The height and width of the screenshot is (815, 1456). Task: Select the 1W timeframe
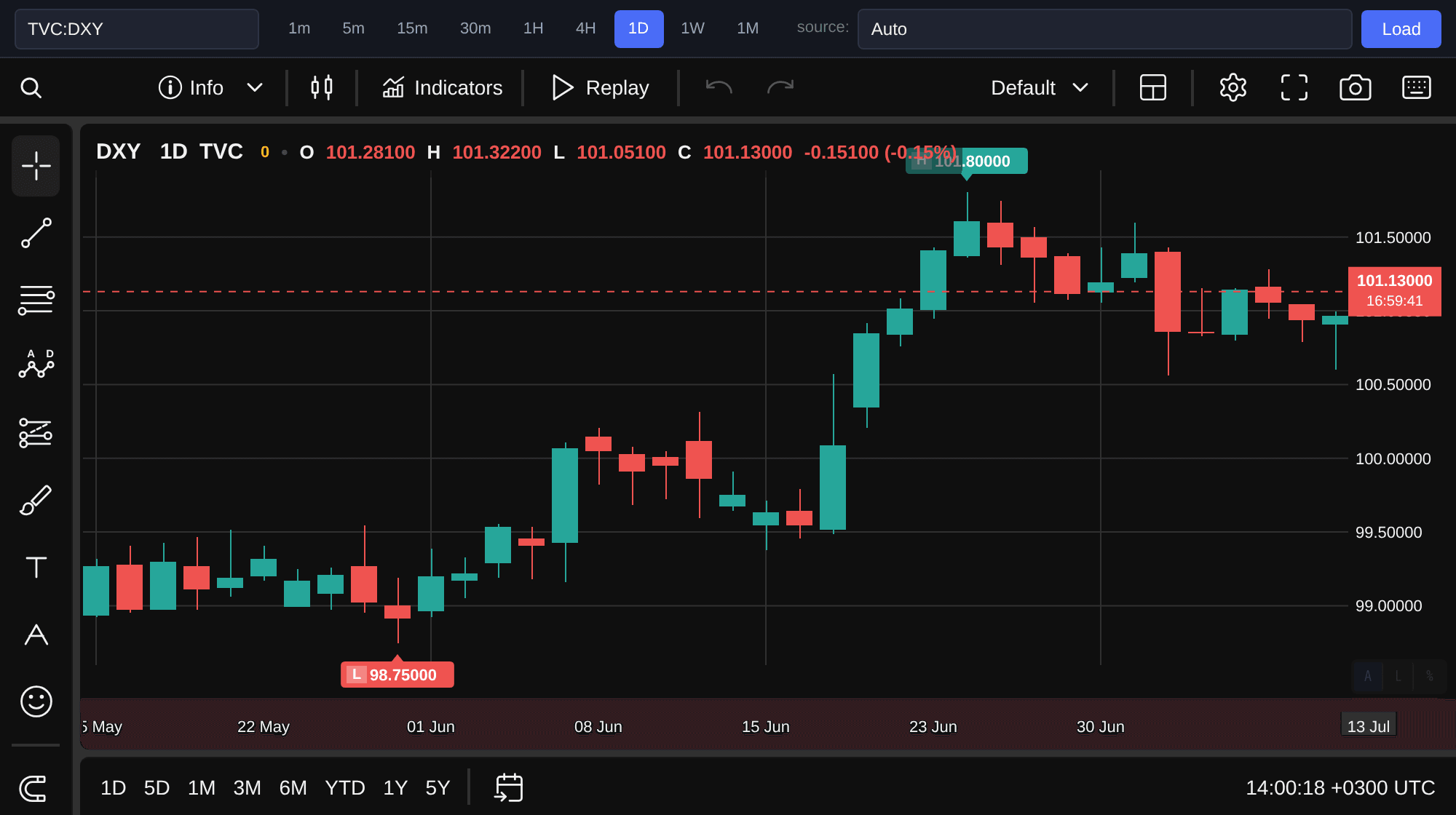(692, 28)
